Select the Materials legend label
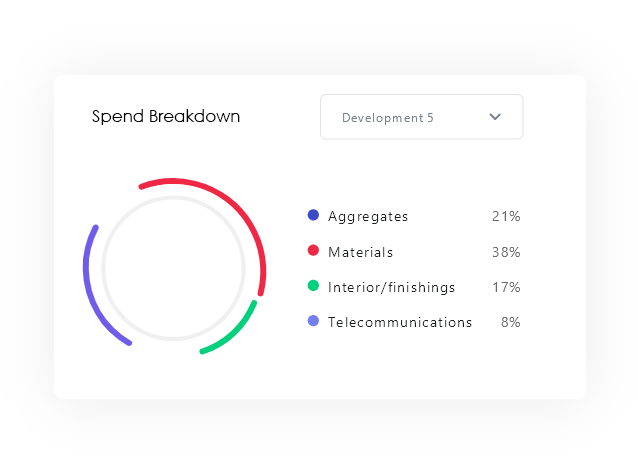The width and height of the screenshot is (638, 466). tap(360, 252)
